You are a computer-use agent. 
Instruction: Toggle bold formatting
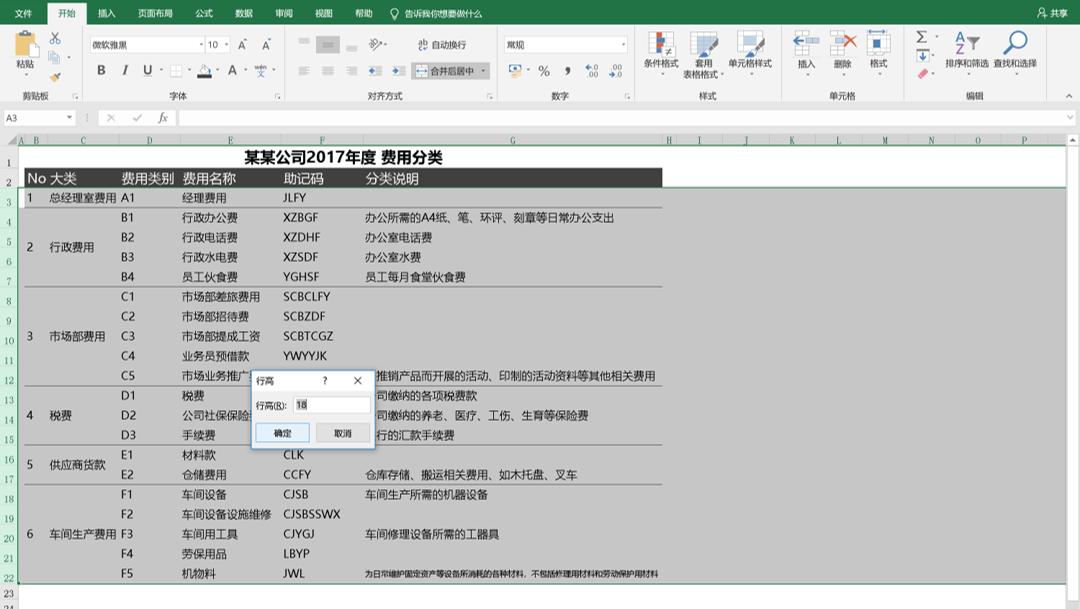coord(101,71)
